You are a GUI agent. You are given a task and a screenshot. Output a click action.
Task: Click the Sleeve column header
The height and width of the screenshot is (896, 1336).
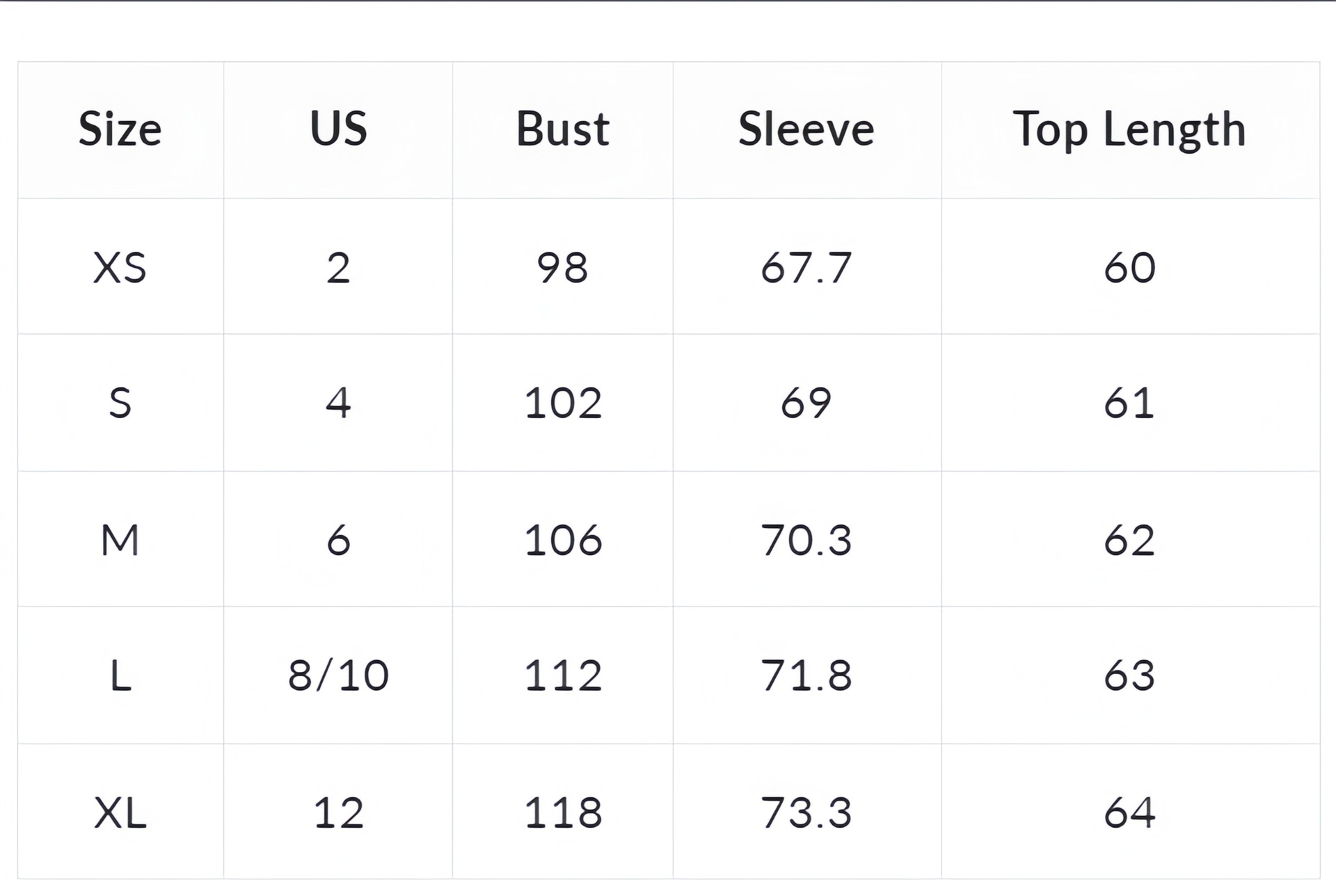[x=806, y=129]
